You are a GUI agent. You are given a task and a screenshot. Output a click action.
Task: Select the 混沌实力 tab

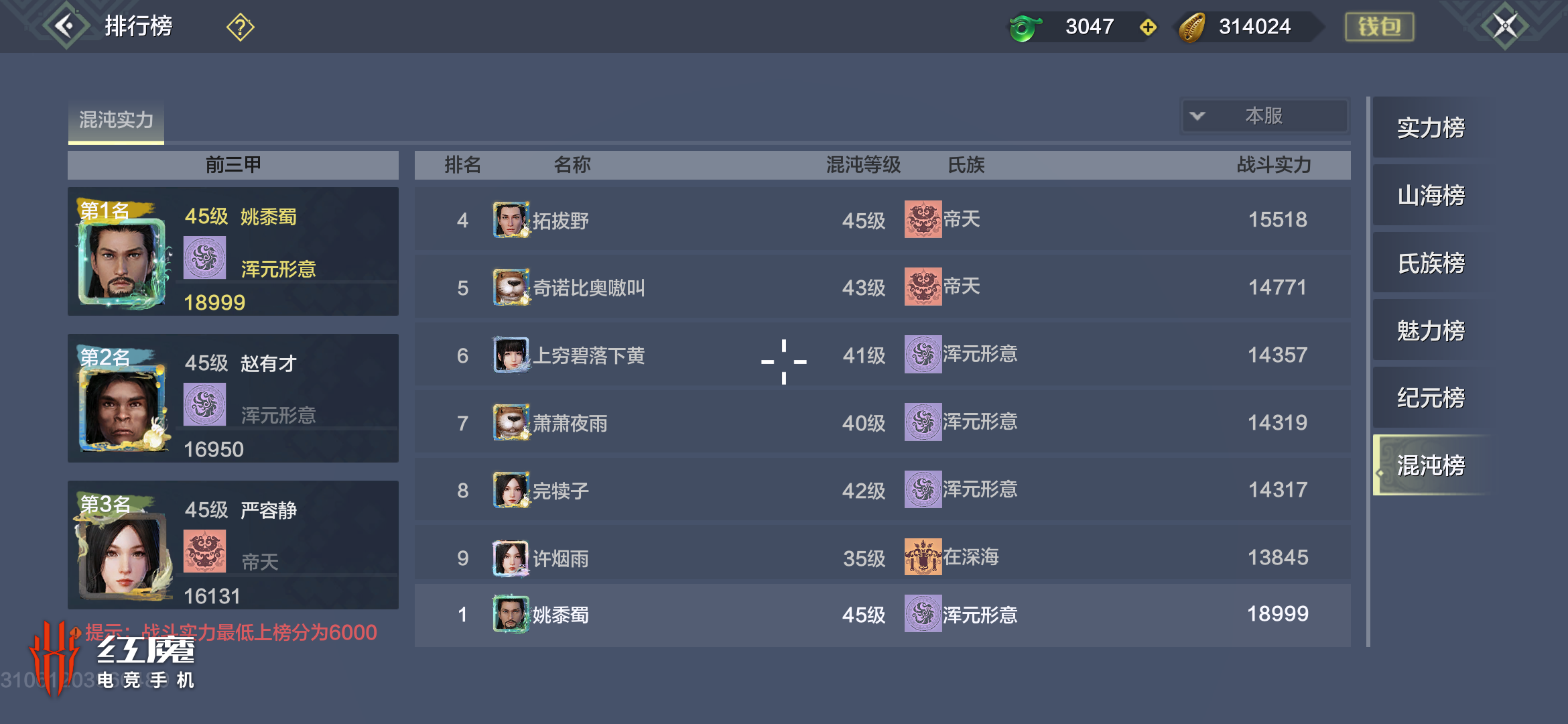coord(116,121)
